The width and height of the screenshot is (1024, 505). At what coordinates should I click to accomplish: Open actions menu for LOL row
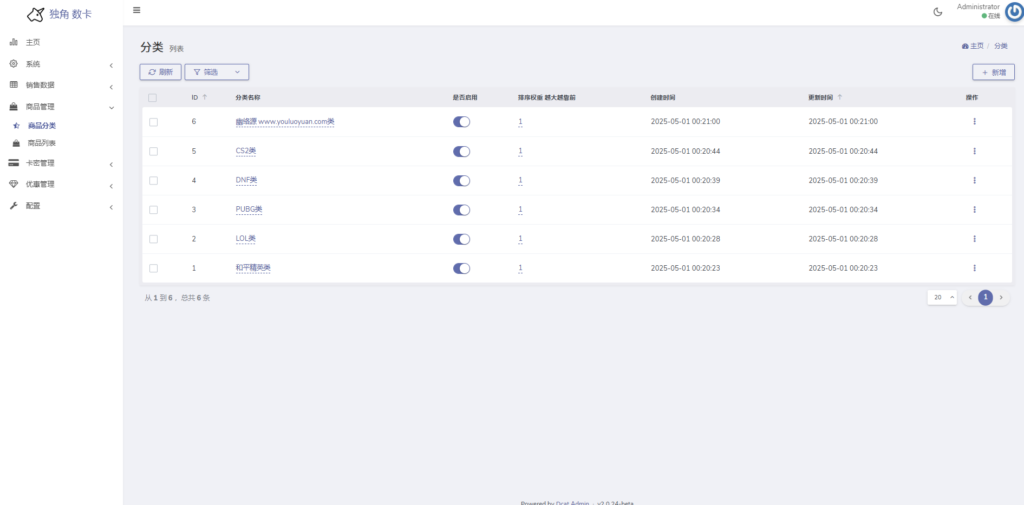(974, 239)
